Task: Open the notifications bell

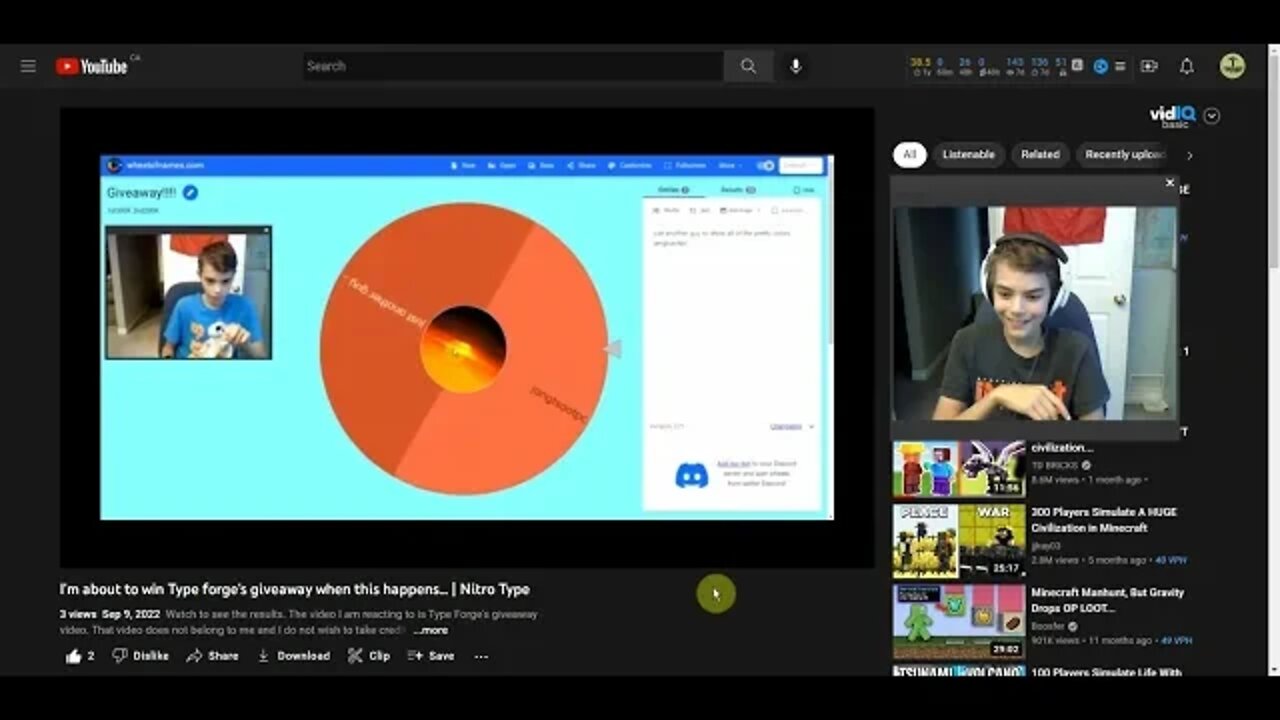Action: tap(1186, 66)
